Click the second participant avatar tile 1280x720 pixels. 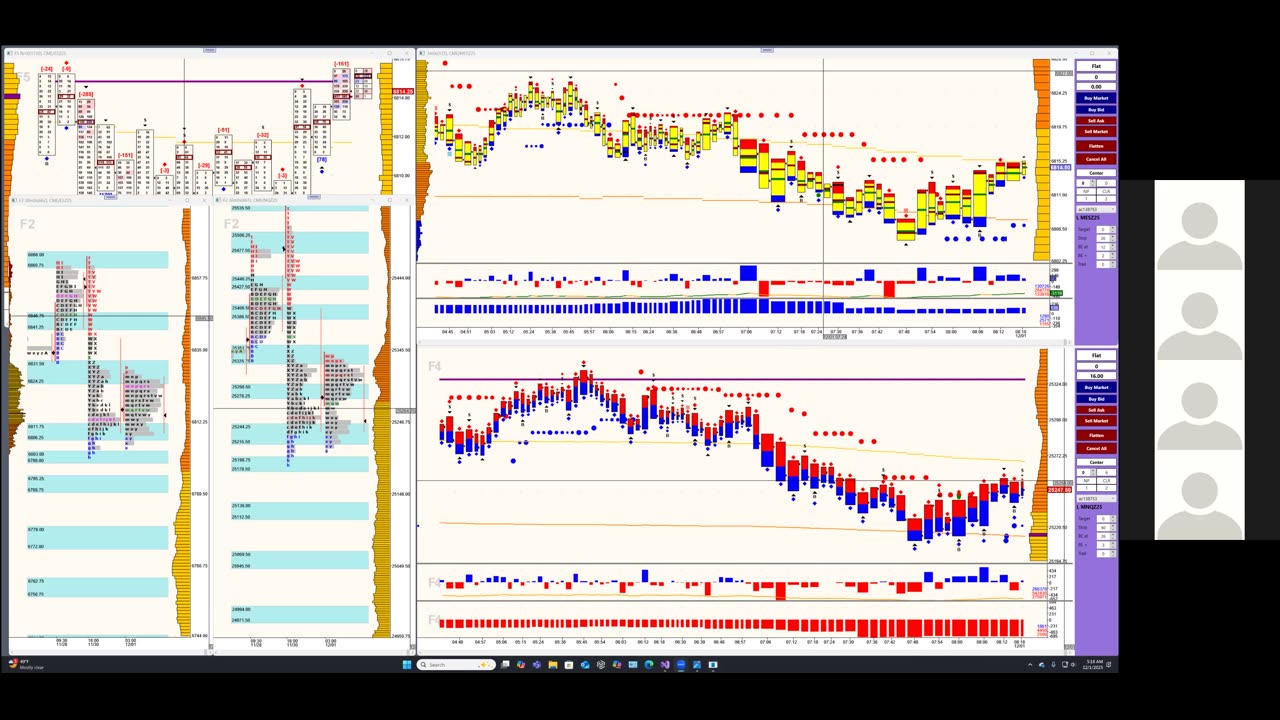coord(1199,315)
